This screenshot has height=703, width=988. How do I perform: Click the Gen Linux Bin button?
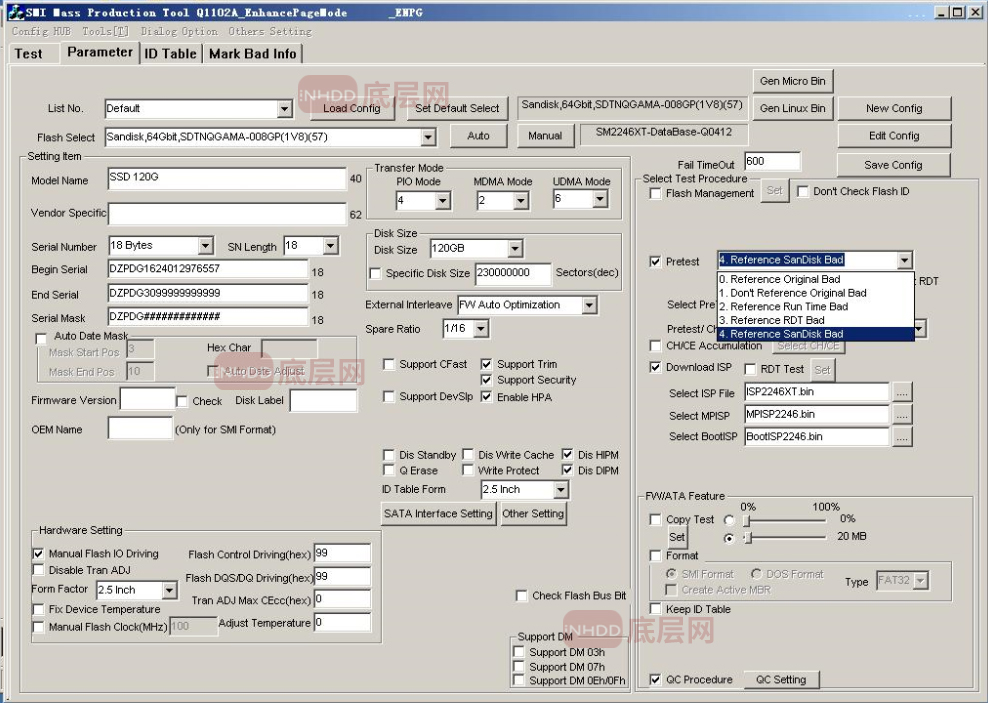coord(793,108)
